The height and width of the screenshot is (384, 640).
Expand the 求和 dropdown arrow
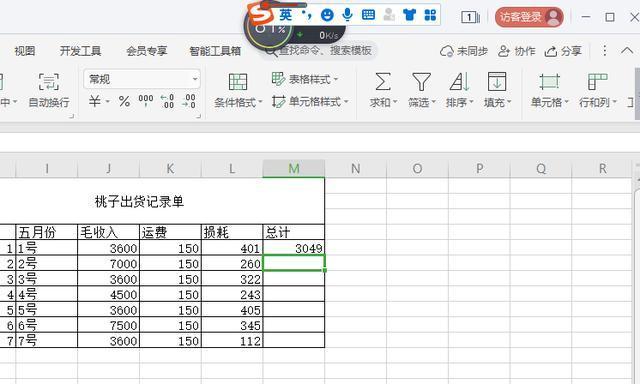pyautogui.click(x=395, y=102)
